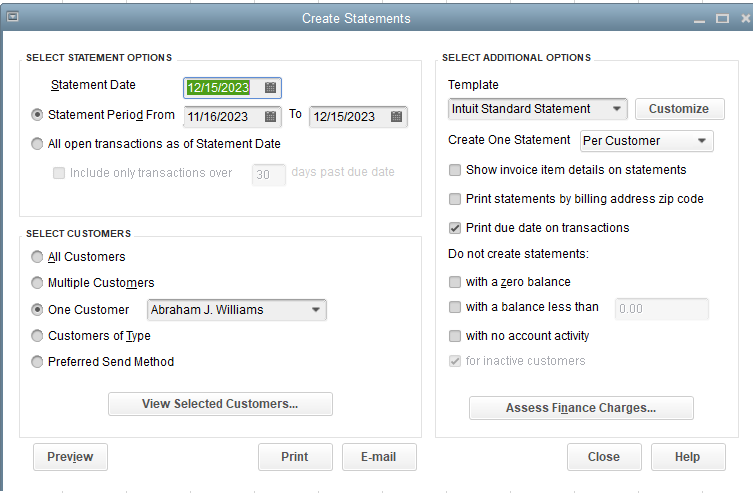Viewport: 753px width, 493px height.
Task: Click the Customize template button
Action: click(679, 109)
